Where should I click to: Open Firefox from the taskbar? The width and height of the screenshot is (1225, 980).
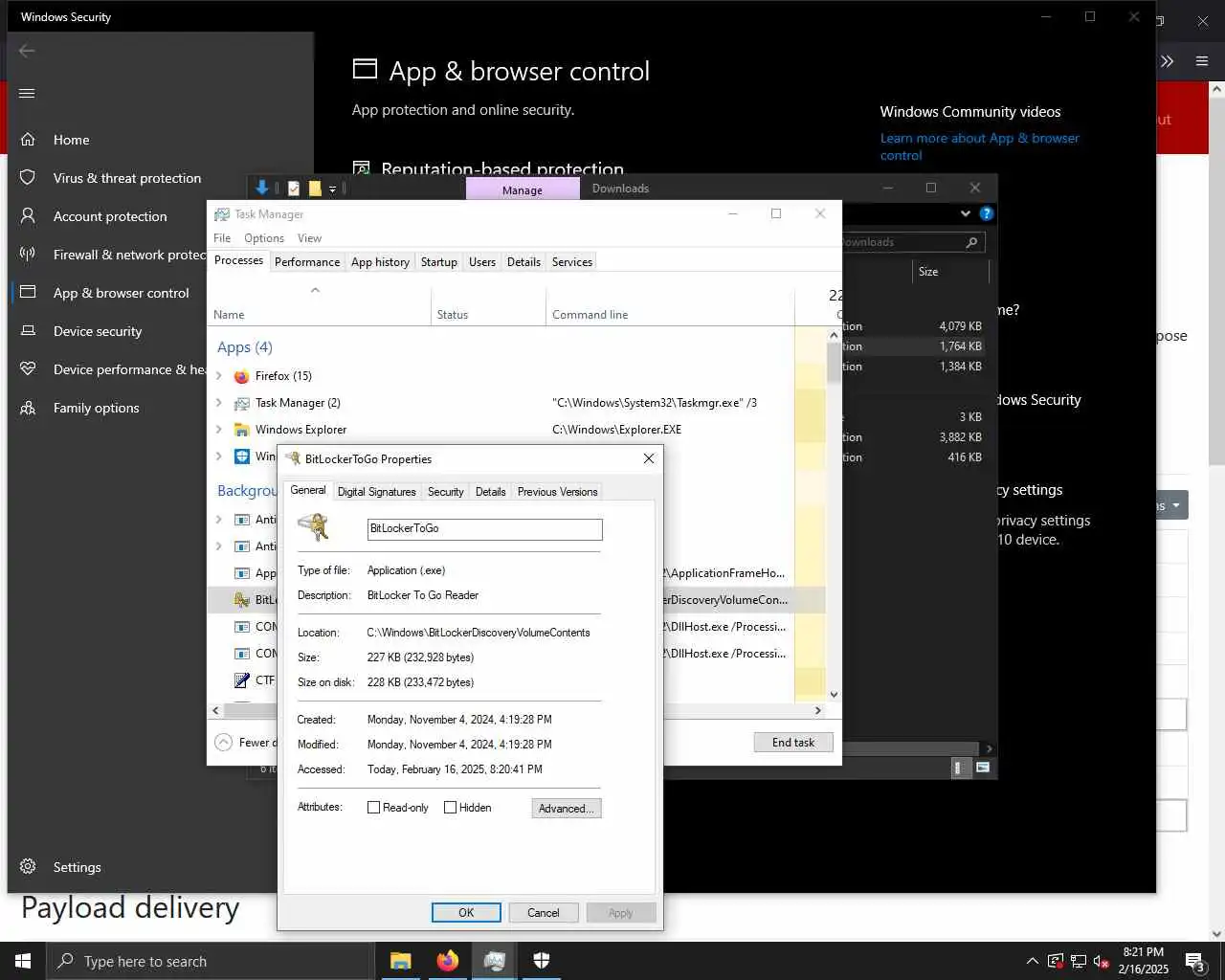click(x=447, y=961)
